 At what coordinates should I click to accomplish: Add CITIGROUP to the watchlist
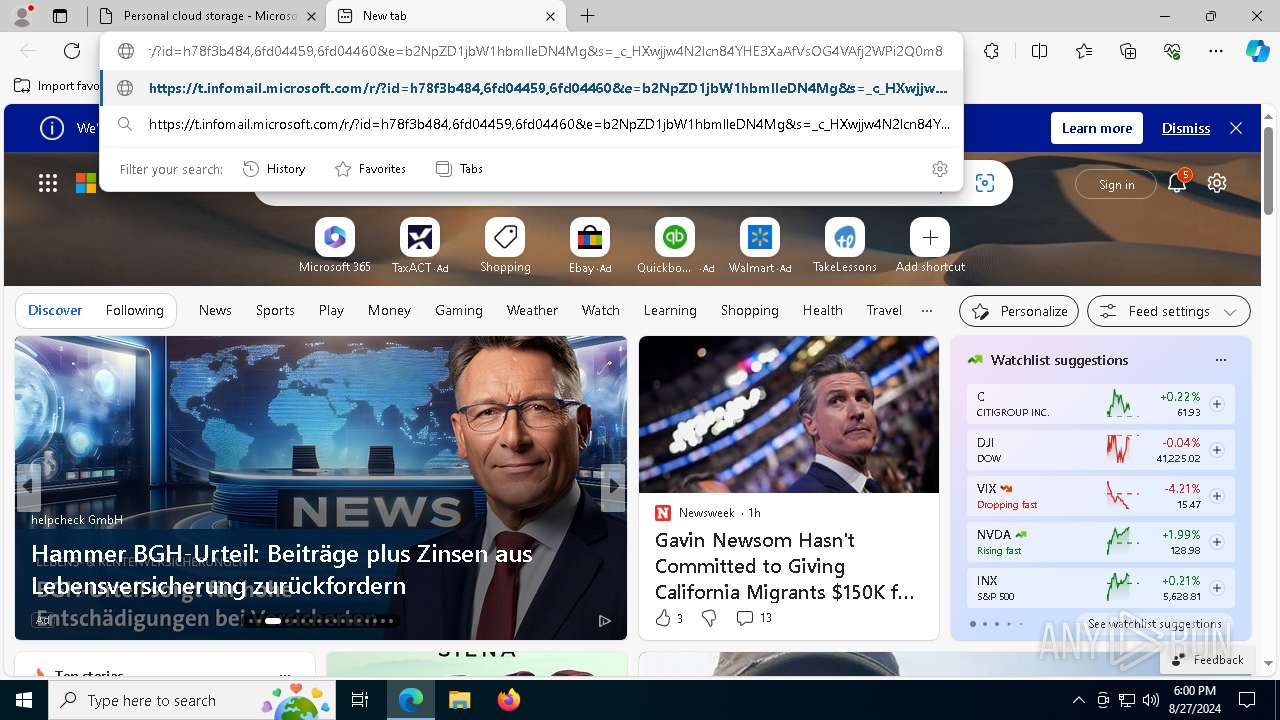click(1217, 404)
